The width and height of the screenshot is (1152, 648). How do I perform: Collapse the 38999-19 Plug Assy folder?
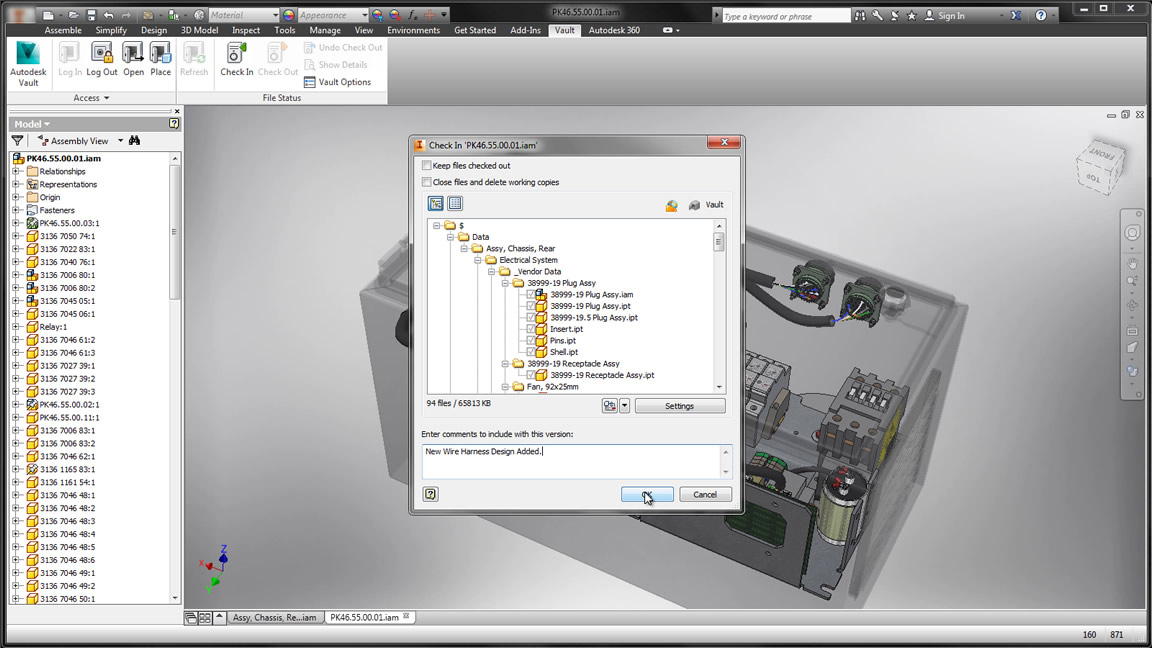505,283
